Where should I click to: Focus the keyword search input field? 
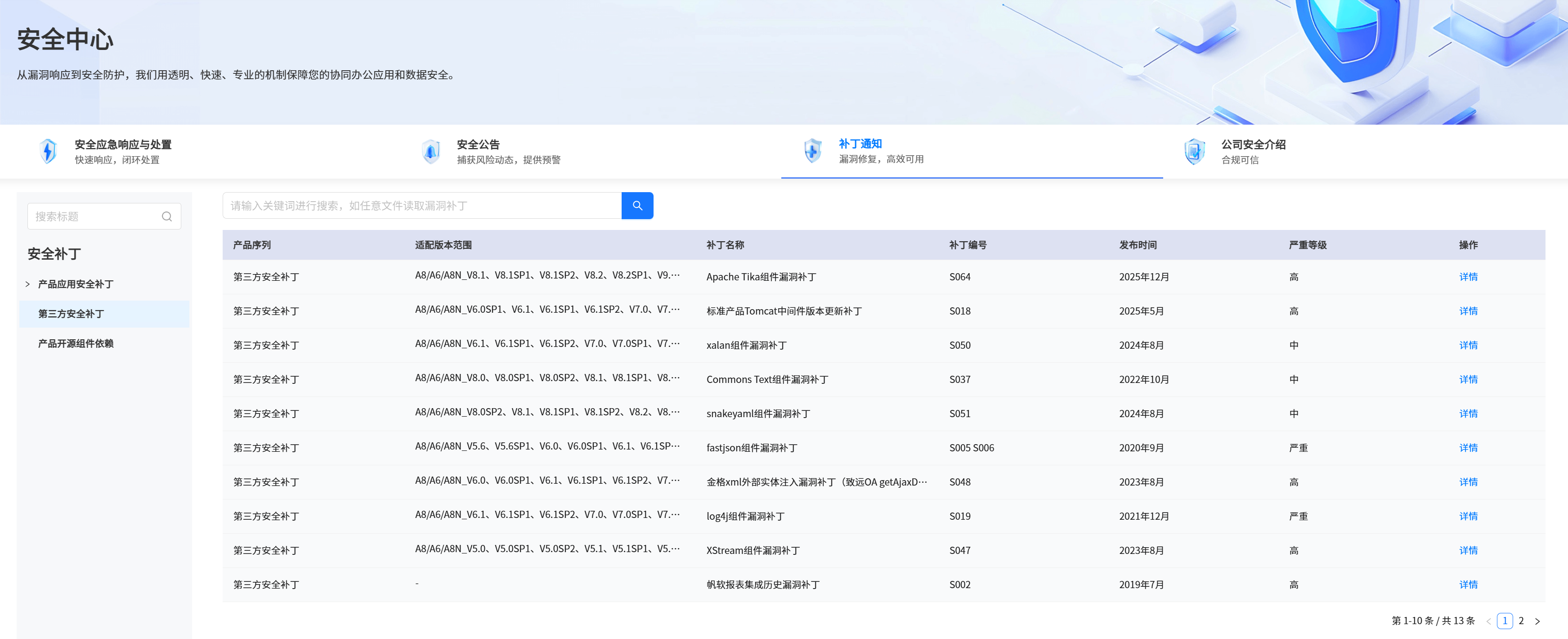point(422,205)
